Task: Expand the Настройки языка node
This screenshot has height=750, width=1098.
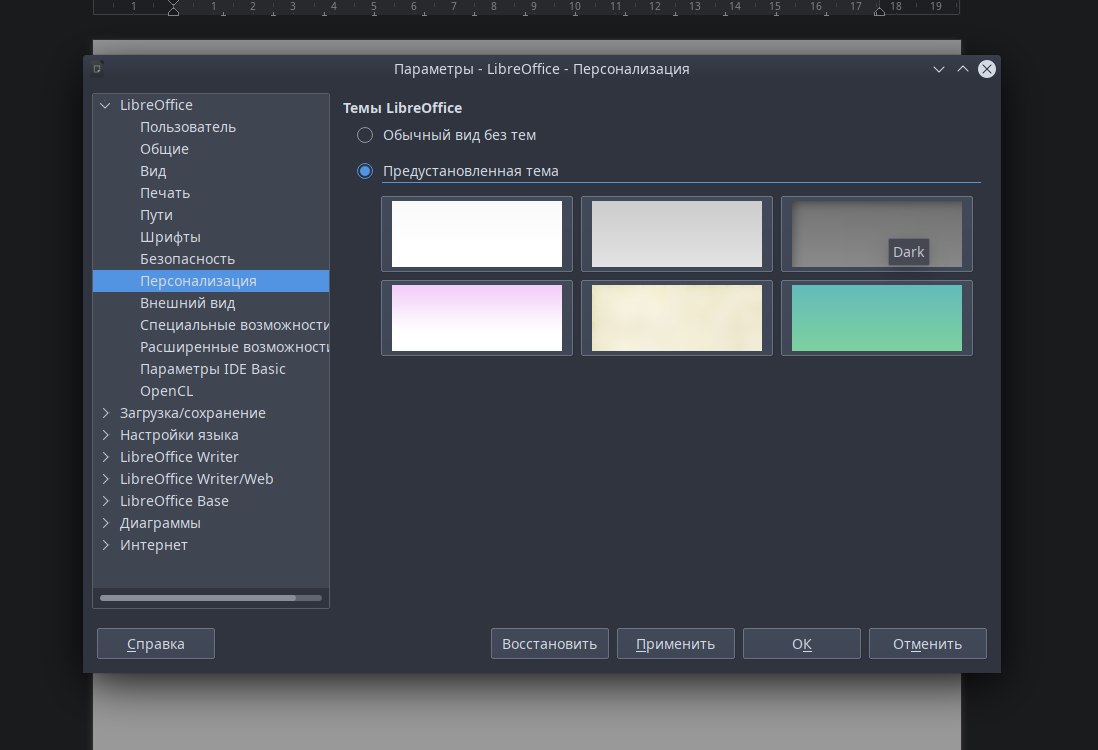Action: [x=105, y=435]
